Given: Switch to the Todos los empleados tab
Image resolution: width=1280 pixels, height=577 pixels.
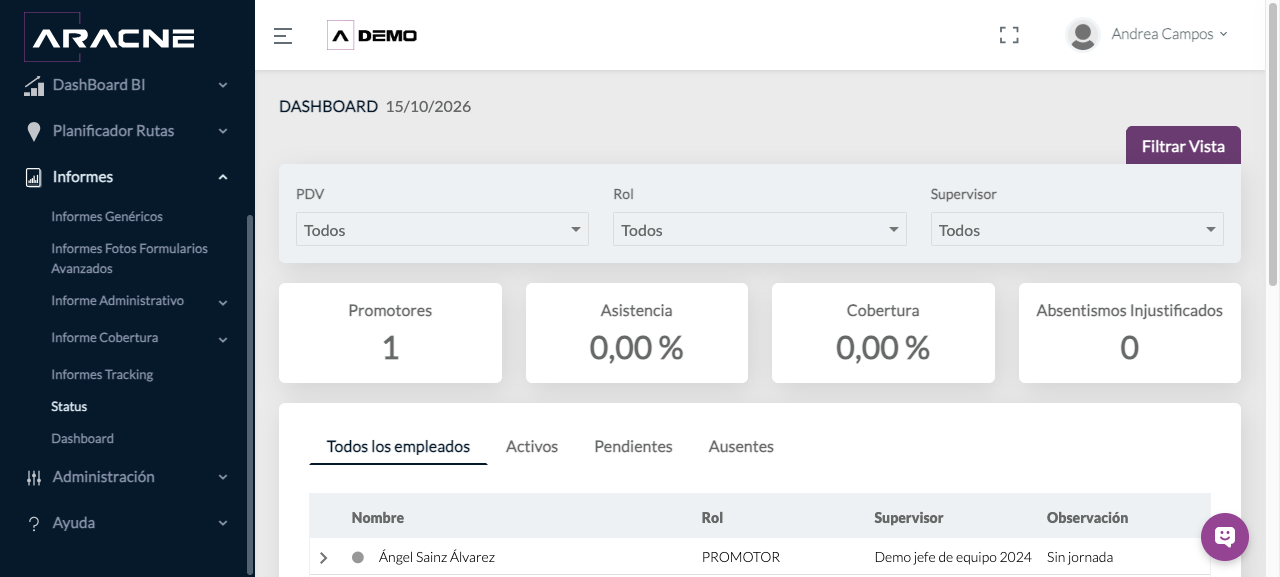Looking at the screenshot, I should pos(398,447).
